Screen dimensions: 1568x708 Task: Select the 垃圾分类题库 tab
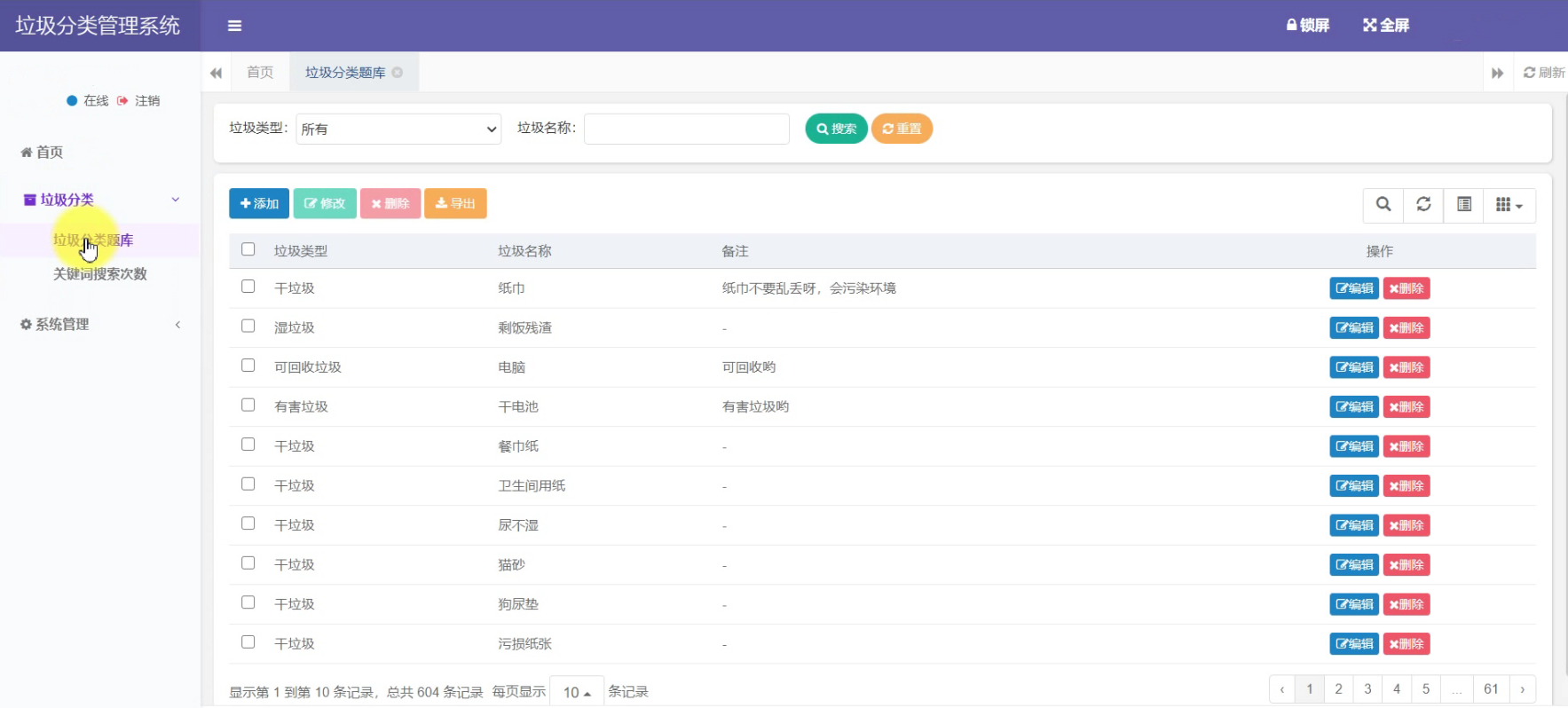click(345, 73)
